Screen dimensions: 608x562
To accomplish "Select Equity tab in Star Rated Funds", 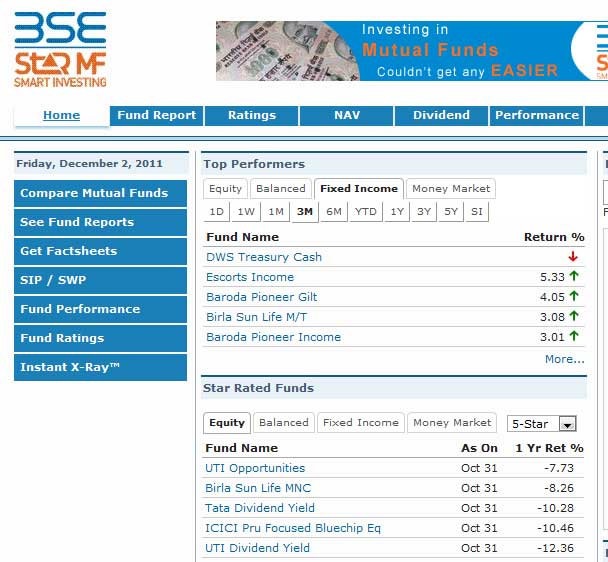I will [x=227, y=423].
